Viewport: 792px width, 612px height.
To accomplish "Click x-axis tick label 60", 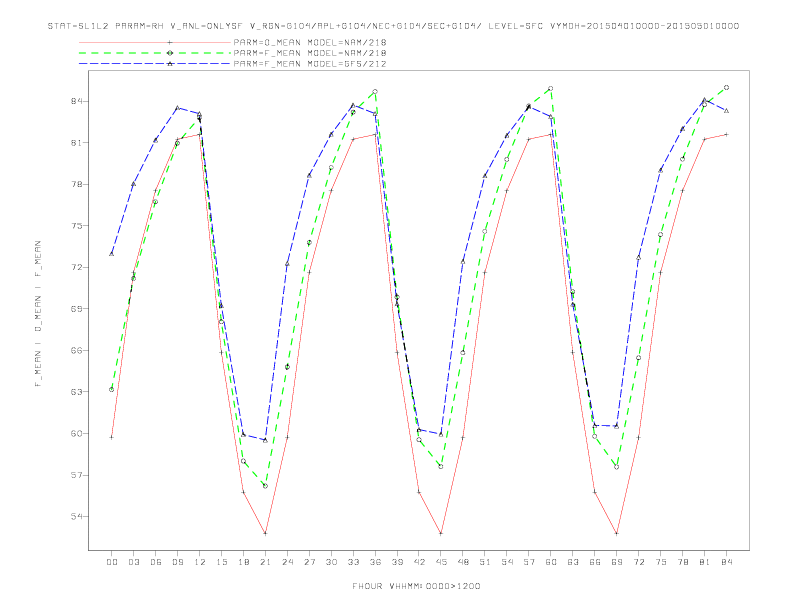I will click(x=551, y=562).
